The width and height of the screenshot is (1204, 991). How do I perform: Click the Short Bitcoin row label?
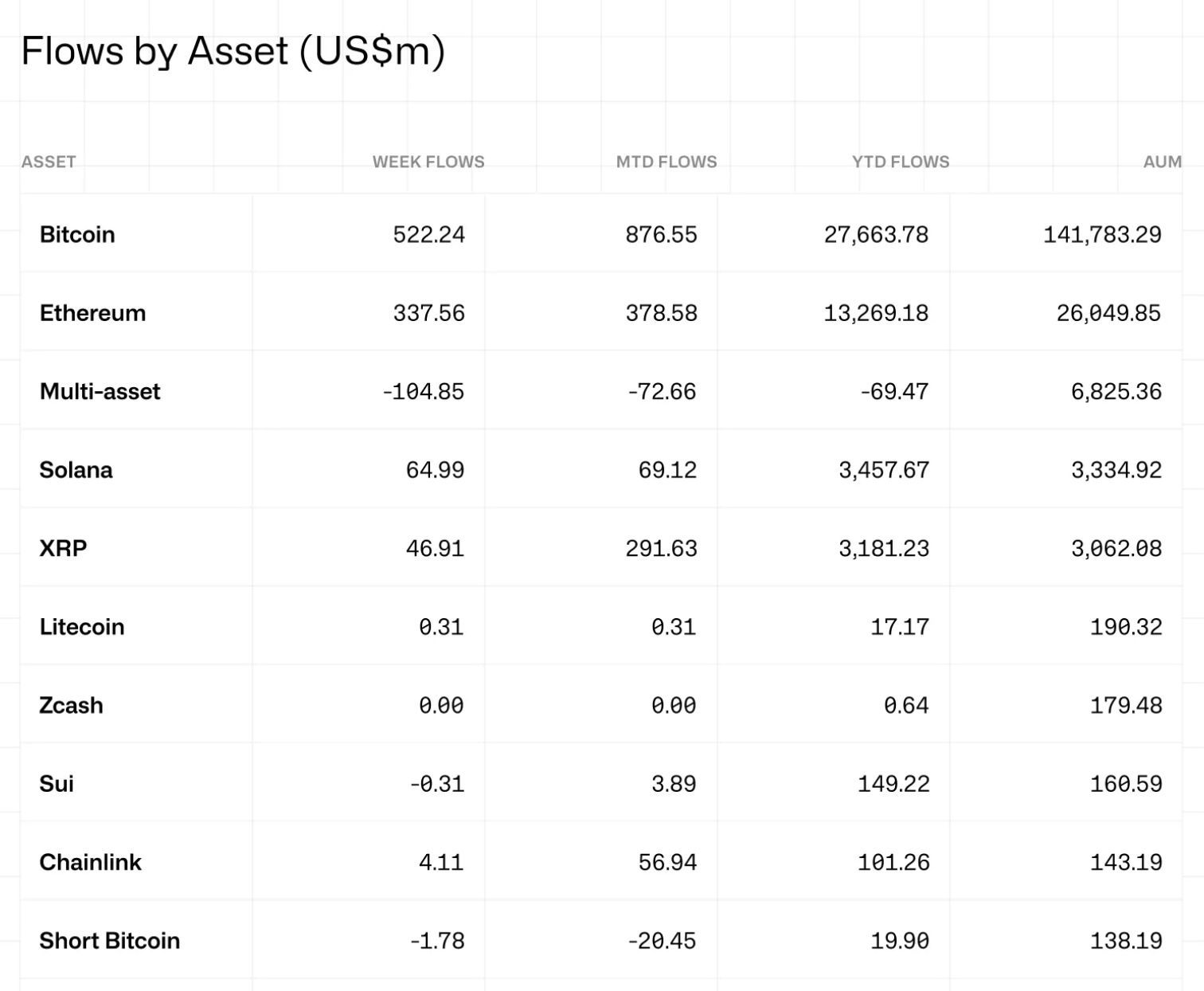tap(110, 941)
